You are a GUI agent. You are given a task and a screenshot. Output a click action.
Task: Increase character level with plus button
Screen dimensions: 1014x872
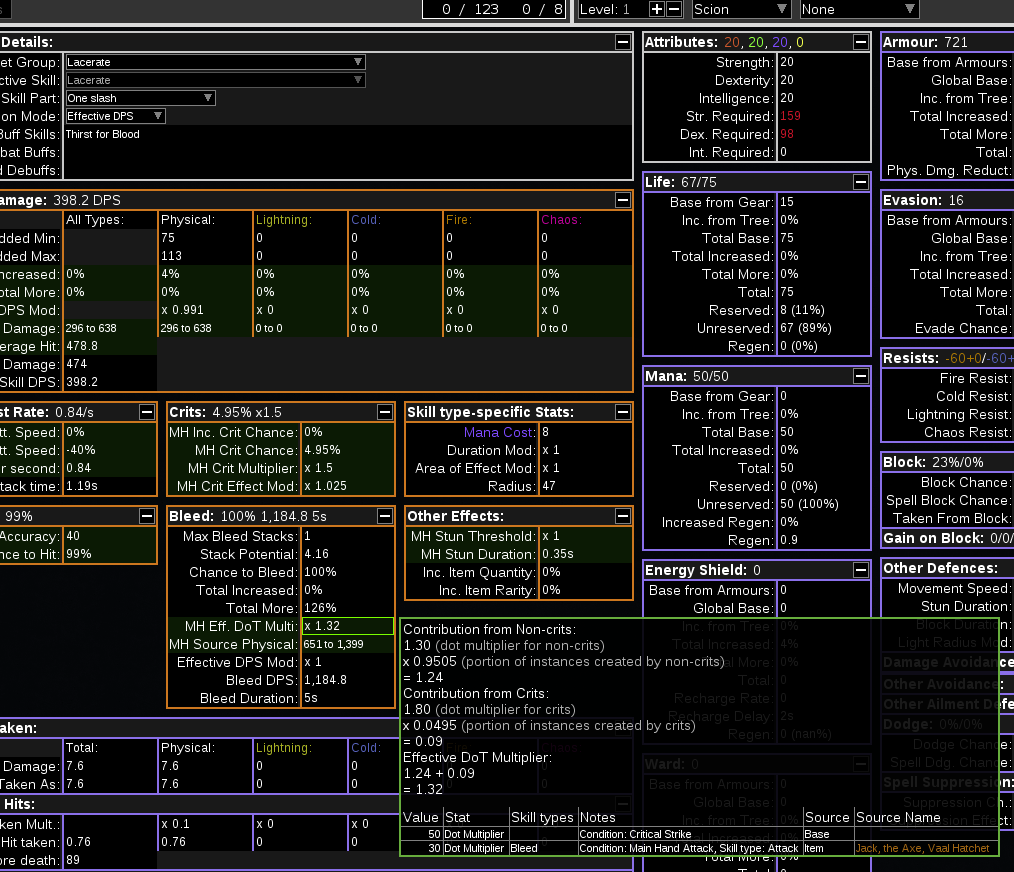coord(656,9)
